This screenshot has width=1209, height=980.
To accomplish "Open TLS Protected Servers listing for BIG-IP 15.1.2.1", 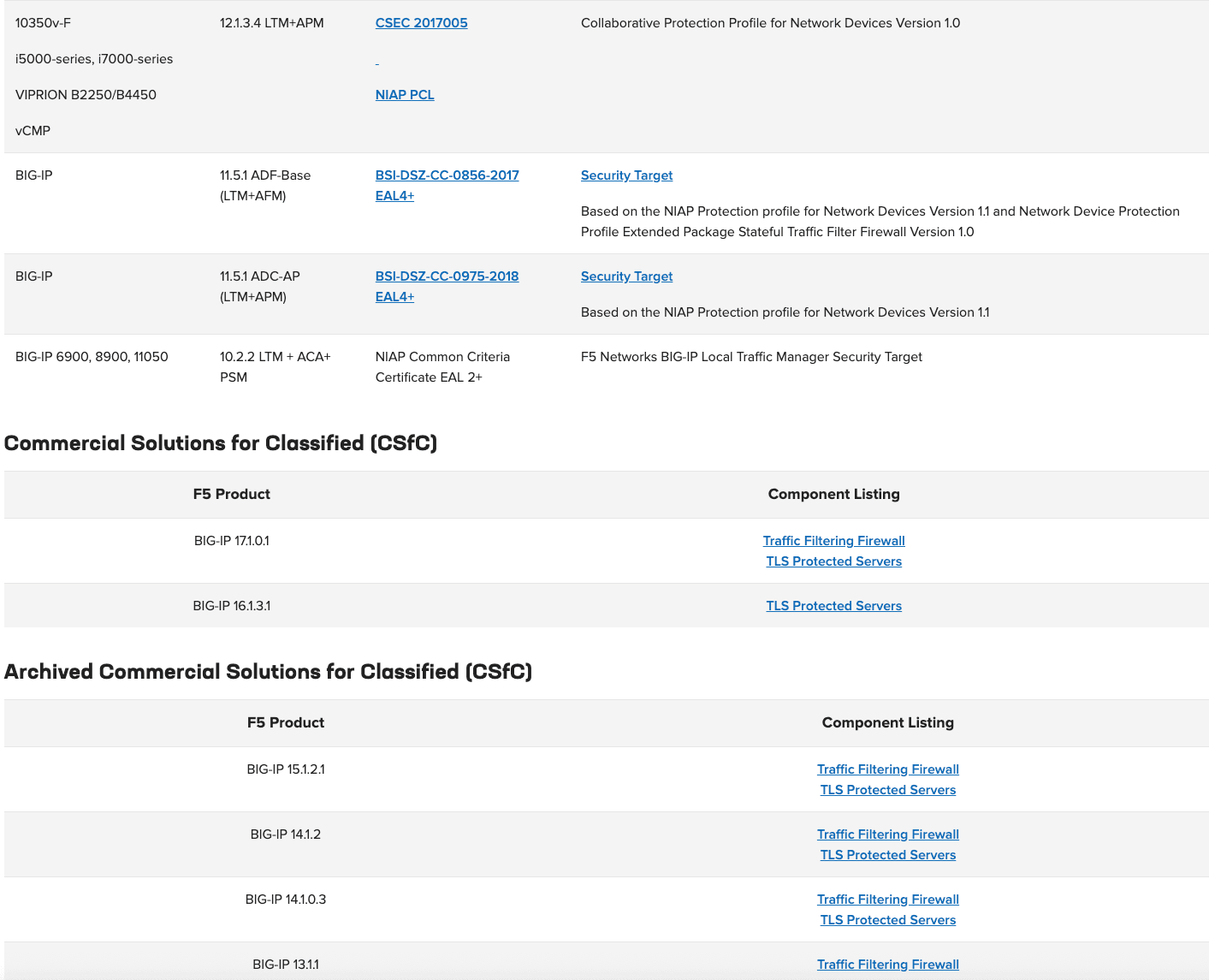I will coord(887,789).
